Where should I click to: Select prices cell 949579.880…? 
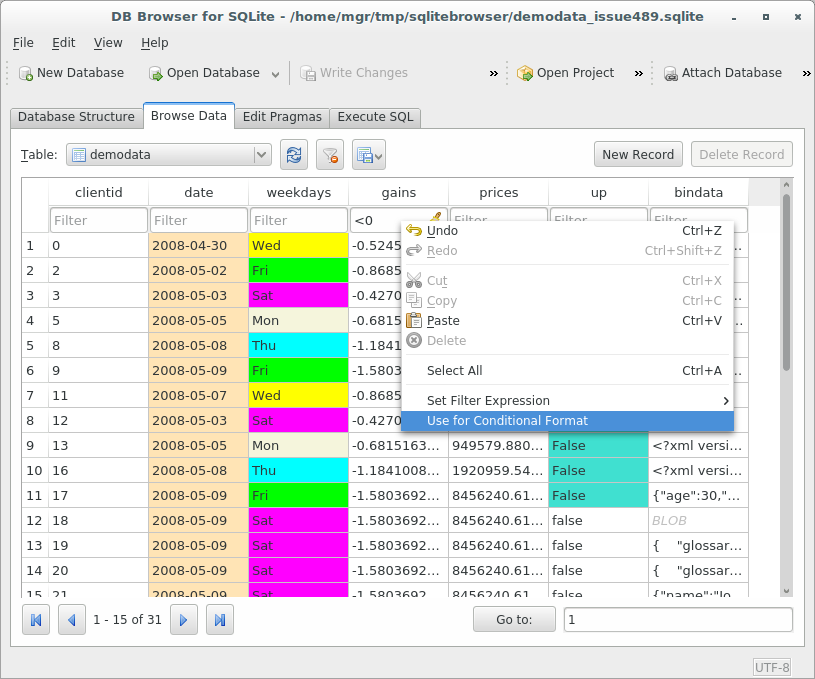[498, 446]
